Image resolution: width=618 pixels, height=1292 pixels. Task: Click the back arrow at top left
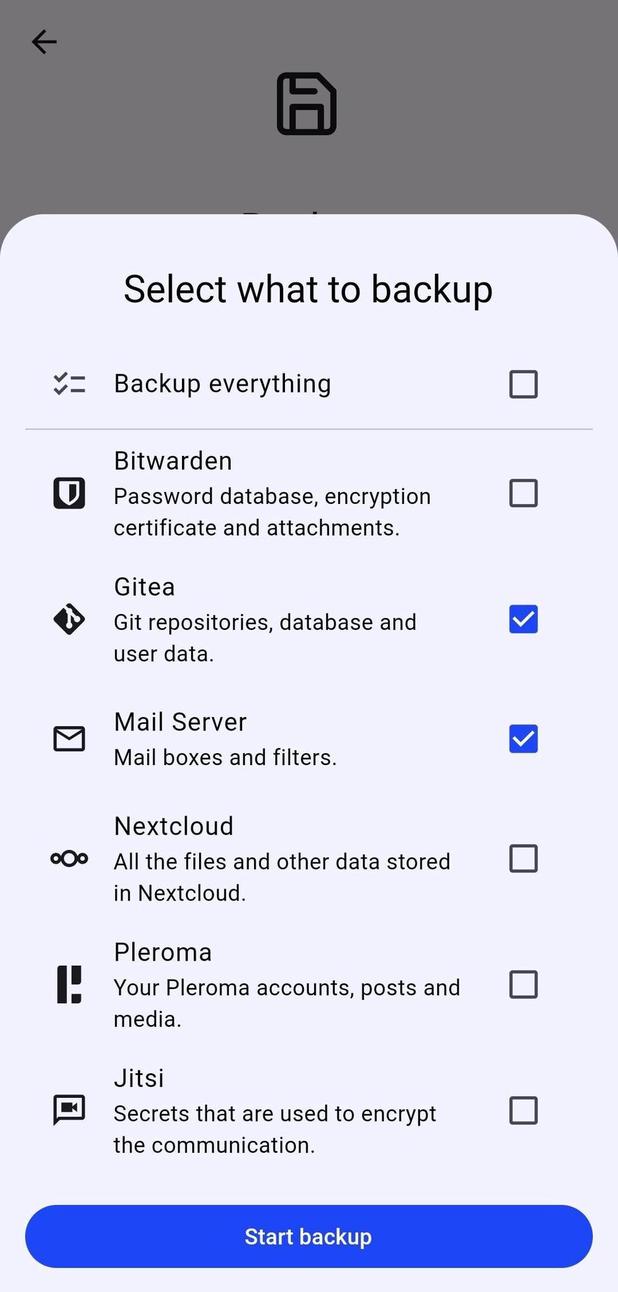[x=43, y=42]
